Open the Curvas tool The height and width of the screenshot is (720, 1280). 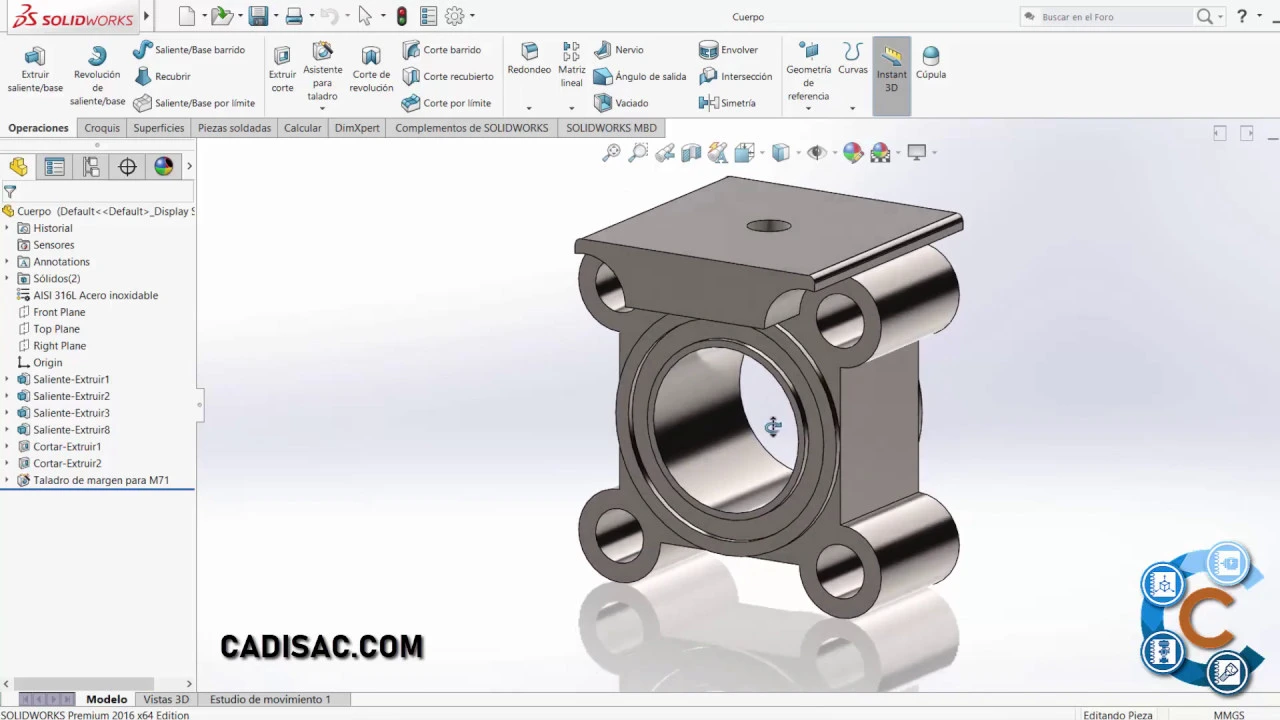853,59
